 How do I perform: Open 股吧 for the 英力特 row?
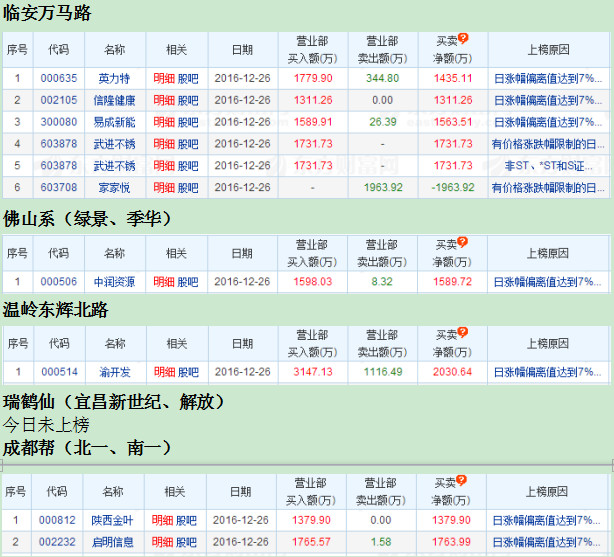coord(188,79)
